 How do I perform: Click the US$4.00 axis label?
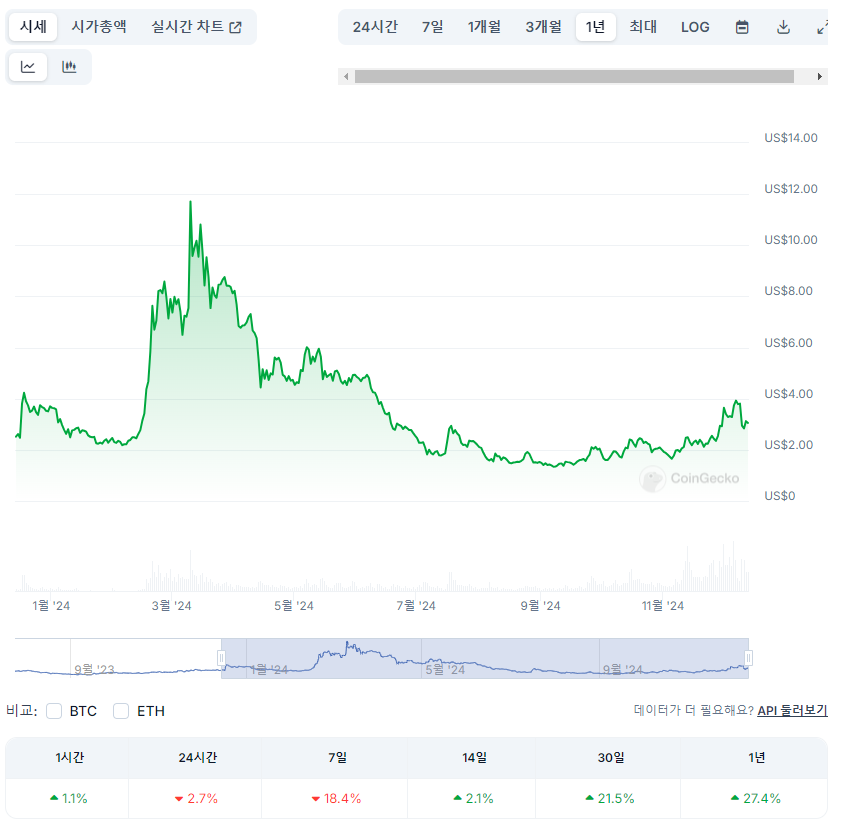(788, 394)
